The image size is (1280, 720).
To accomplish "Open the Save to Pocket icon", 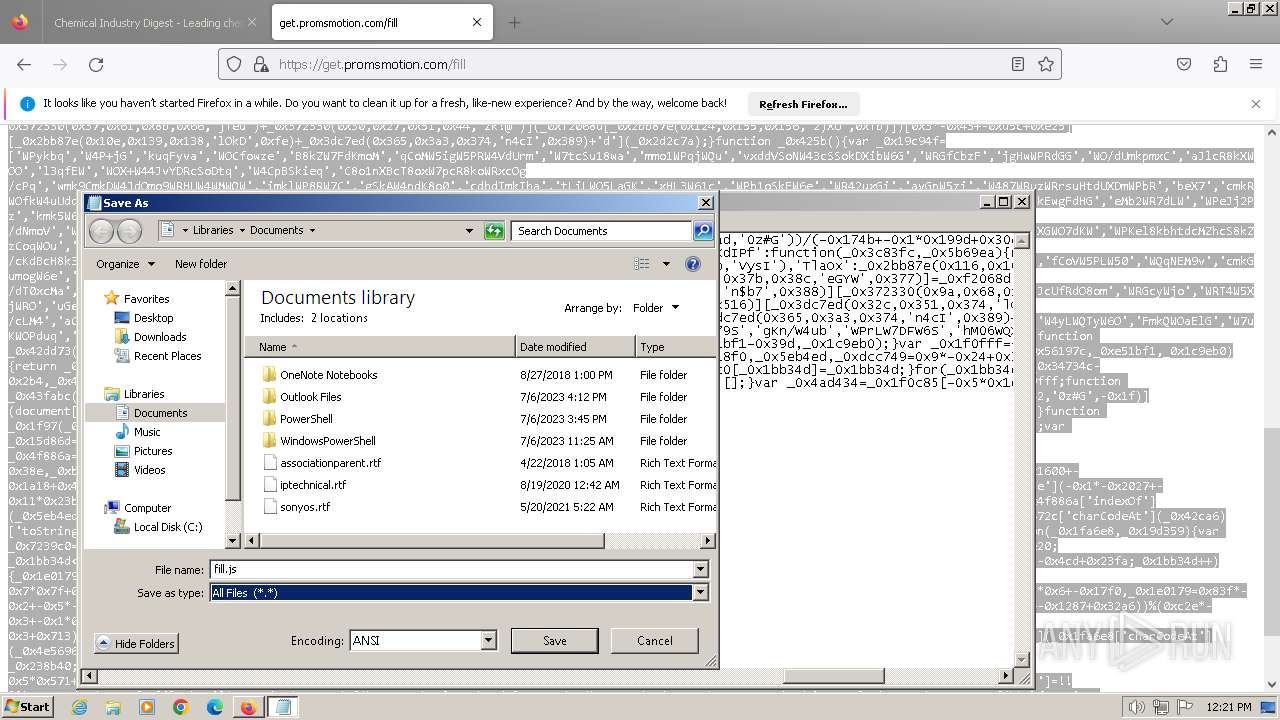I will (1184, 64).
